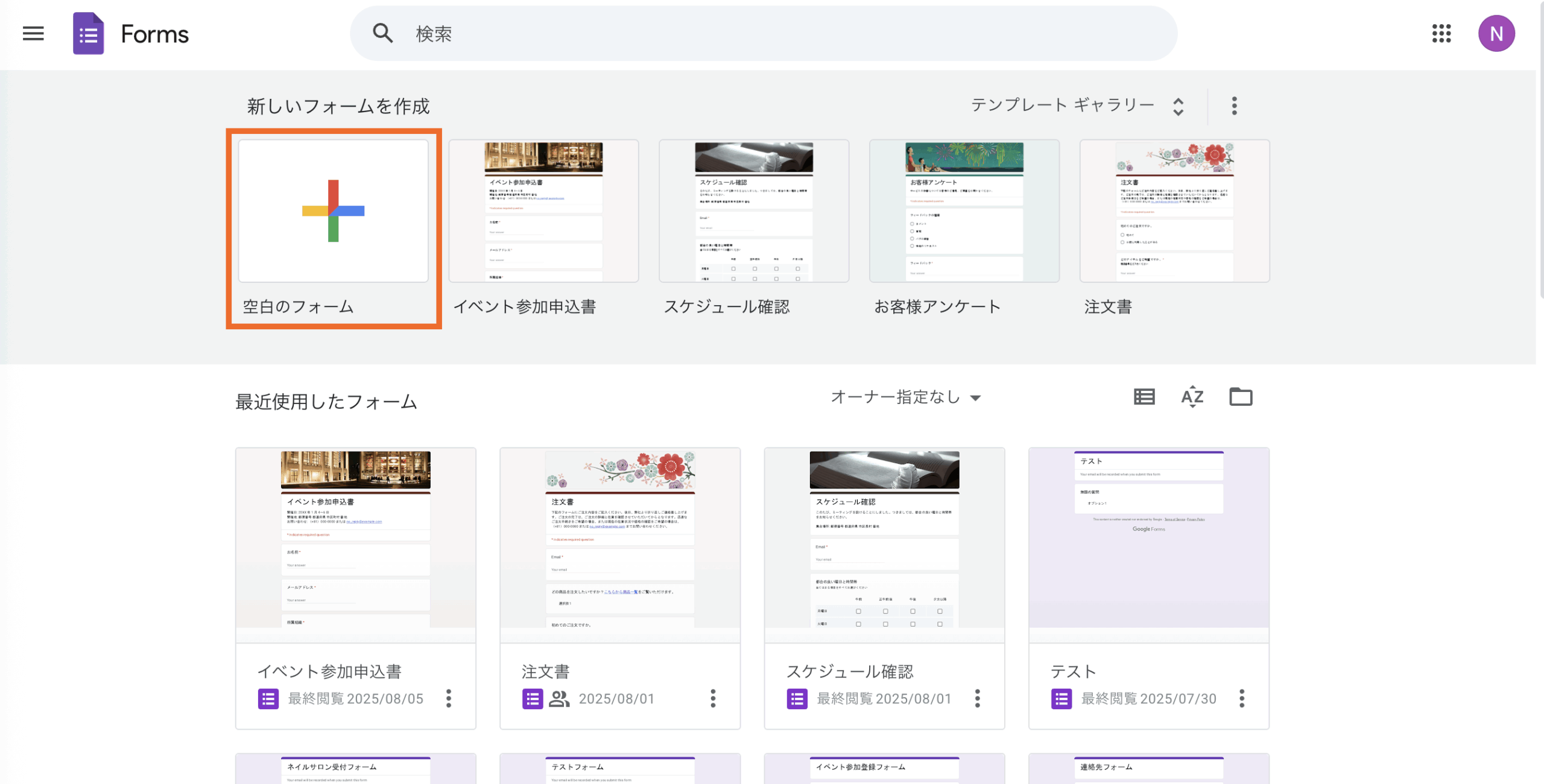Click the Forms icon on イベント参加申込書 card
This screenshot has width=1544, height=784.
click(x=268, y=699)
